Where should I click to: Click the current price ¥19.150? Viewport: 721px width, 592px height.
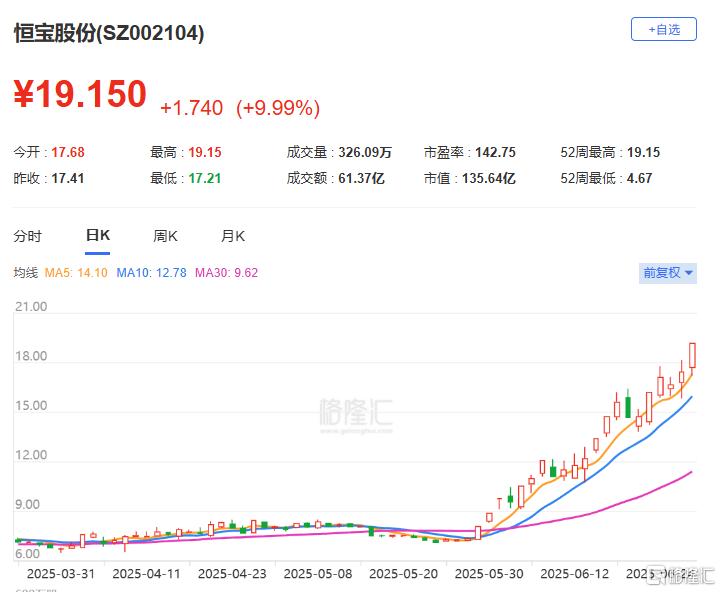(80, 94)
